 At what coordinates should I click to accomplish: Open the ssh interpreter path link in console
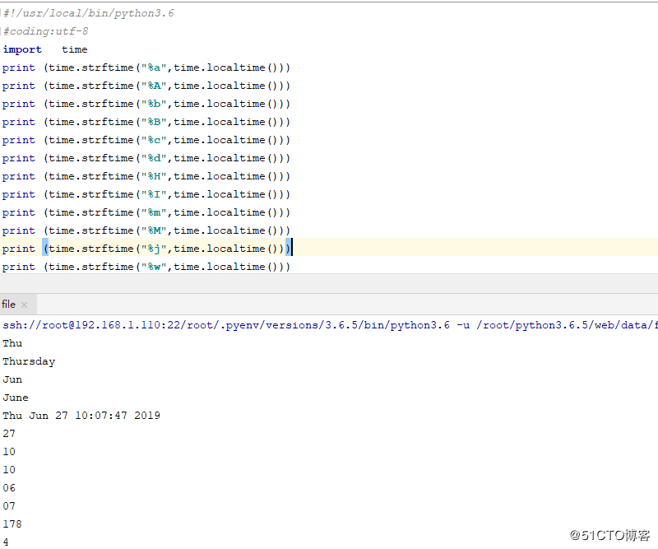coord(330,325)
